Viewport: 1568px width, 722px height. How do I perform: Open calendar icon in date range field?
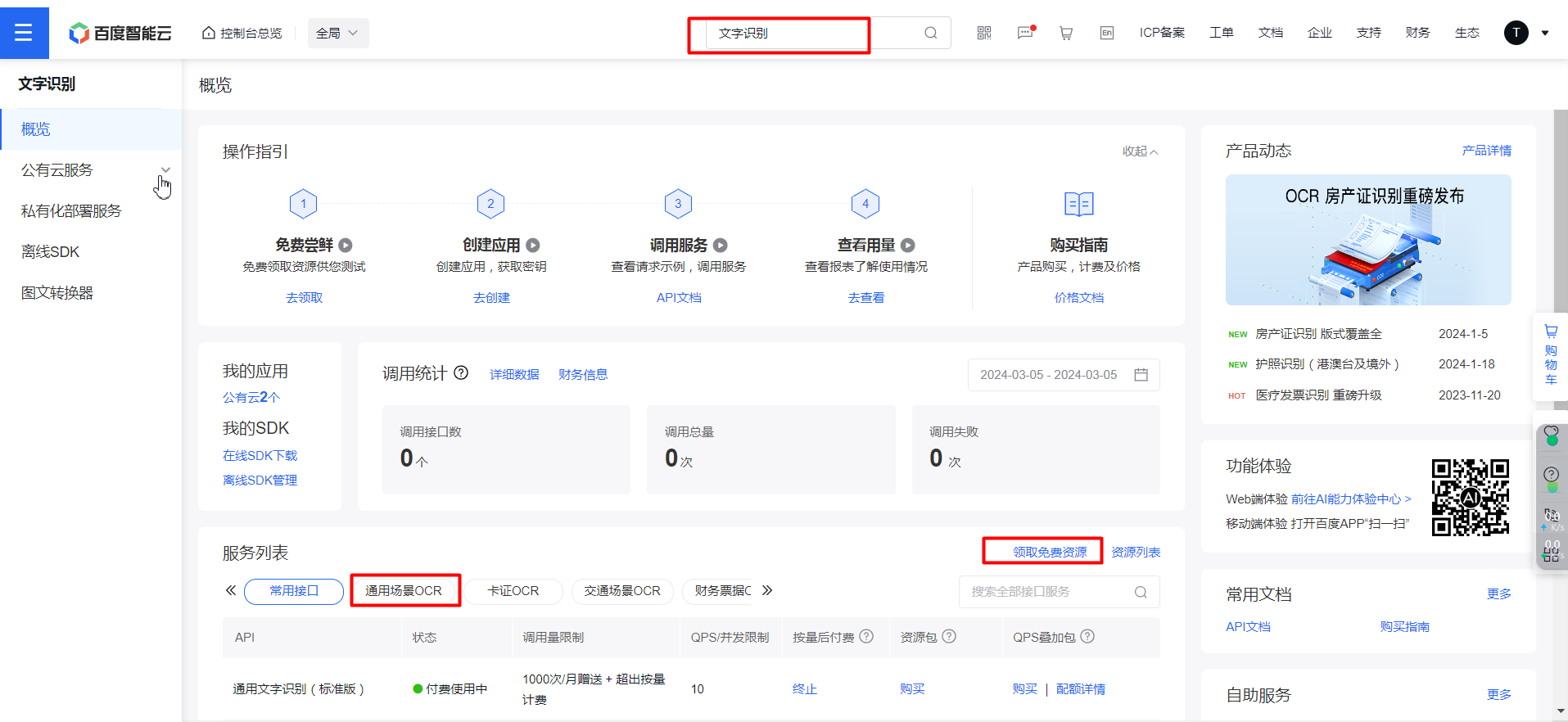coord(1141,374)
